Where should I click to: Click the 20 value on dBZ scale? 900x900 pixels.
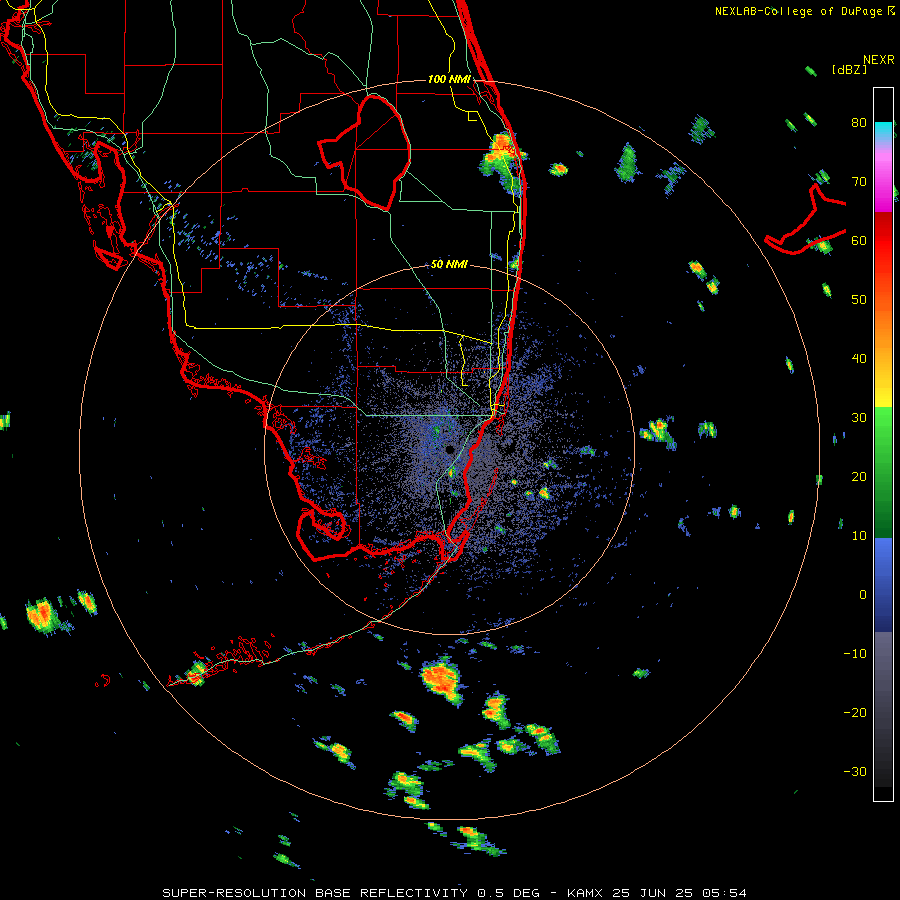859,477
